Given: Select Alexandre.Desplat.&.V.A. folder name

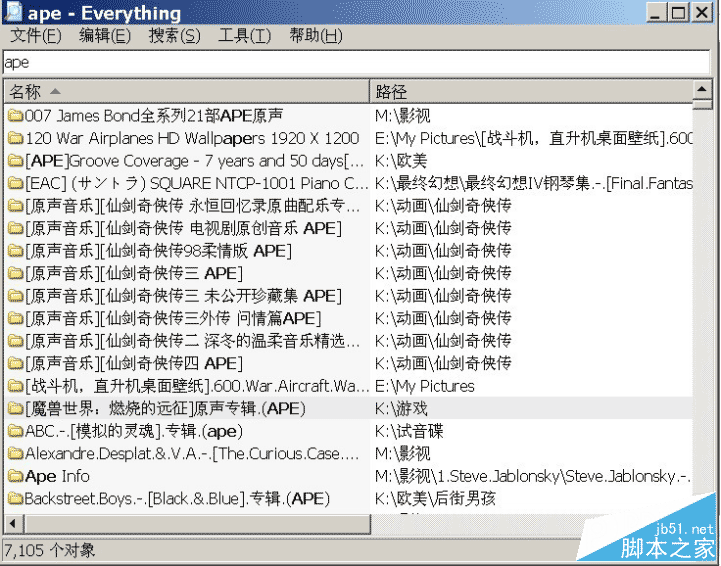Looking at the screenshot, I should pyautogui.click(x=192, y=454).
